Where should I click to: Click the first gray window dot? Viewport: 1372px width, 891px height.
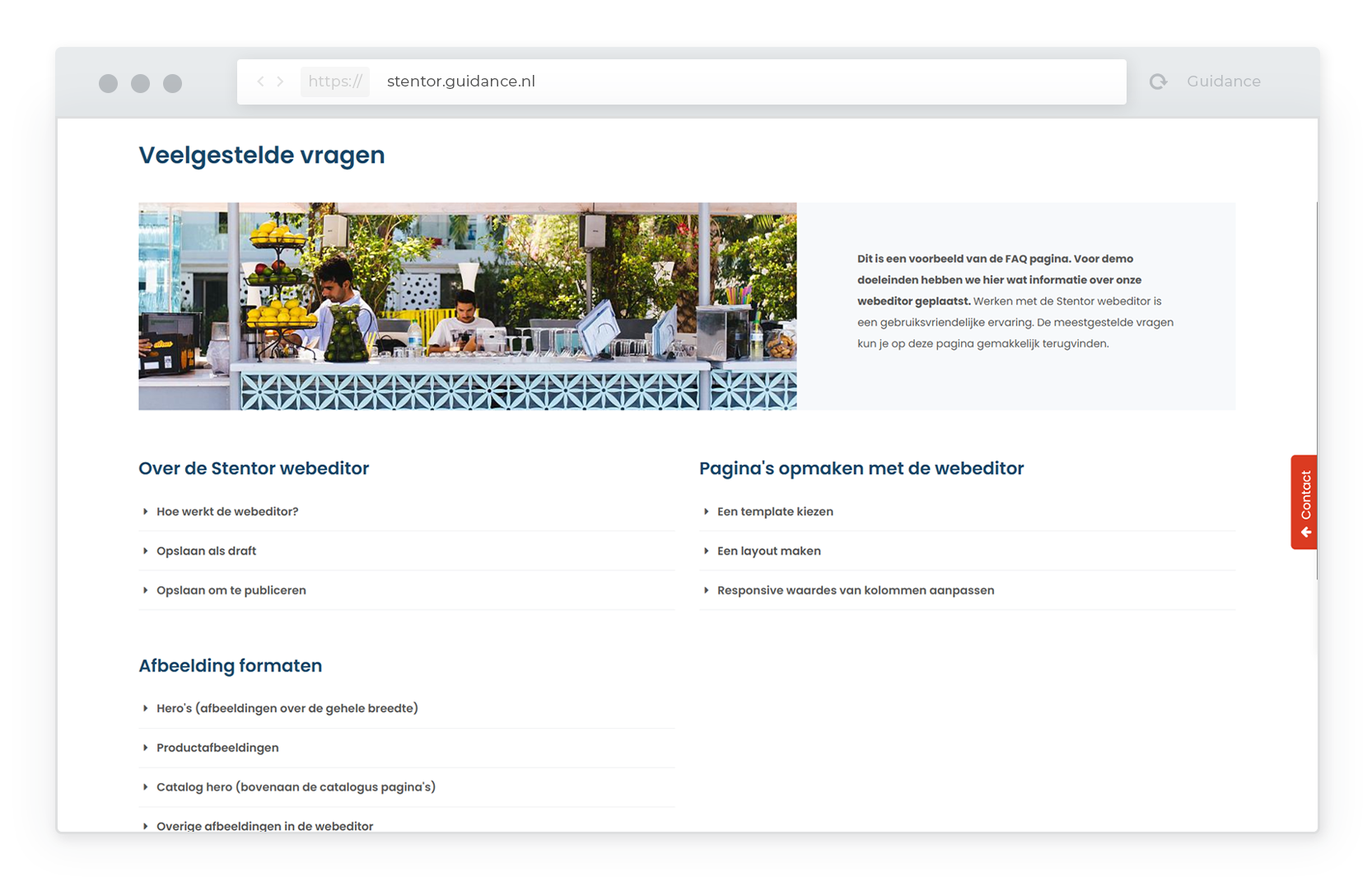point(108,84)
